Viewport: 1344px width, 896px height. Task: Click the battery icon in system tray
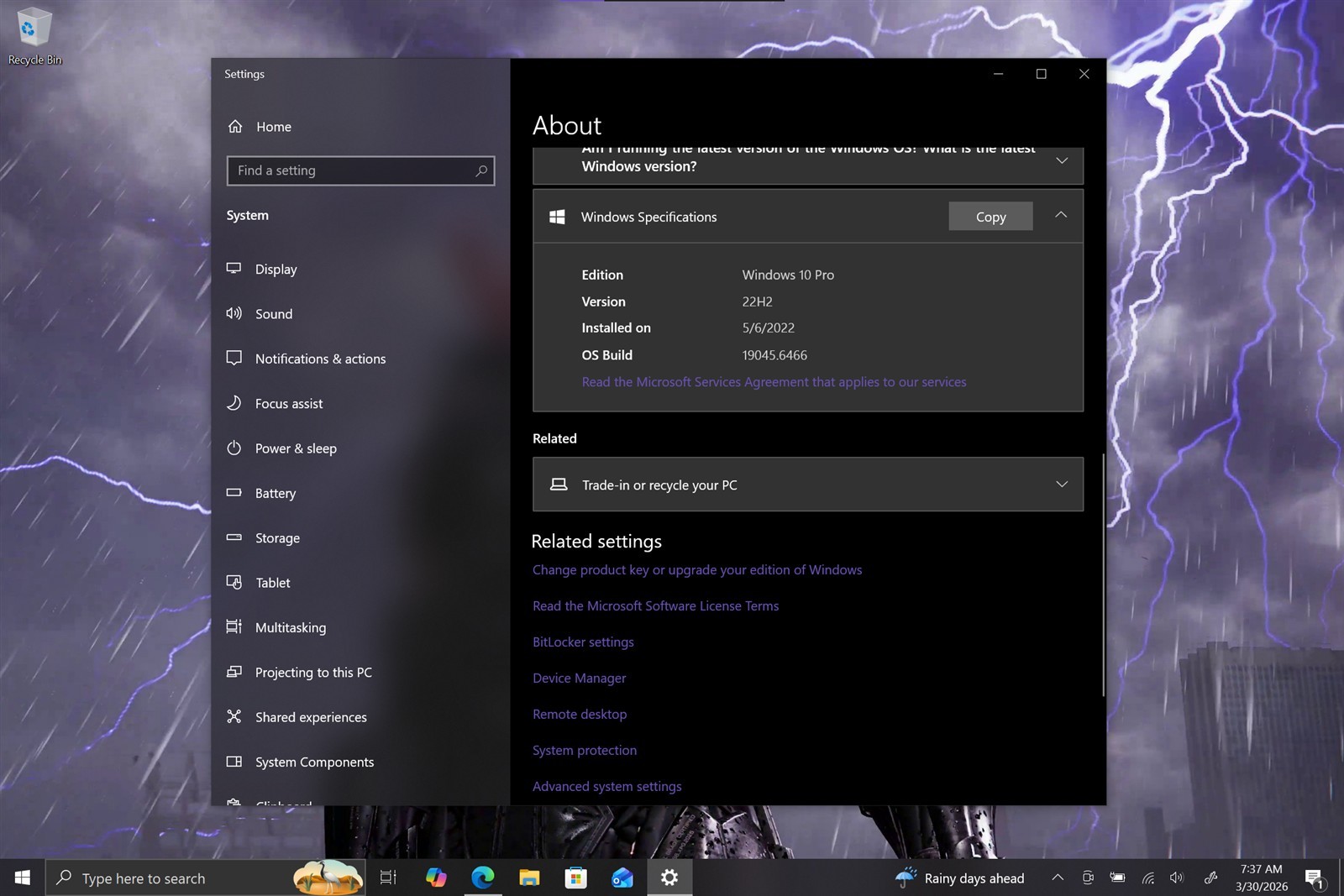click(1117, 878)
